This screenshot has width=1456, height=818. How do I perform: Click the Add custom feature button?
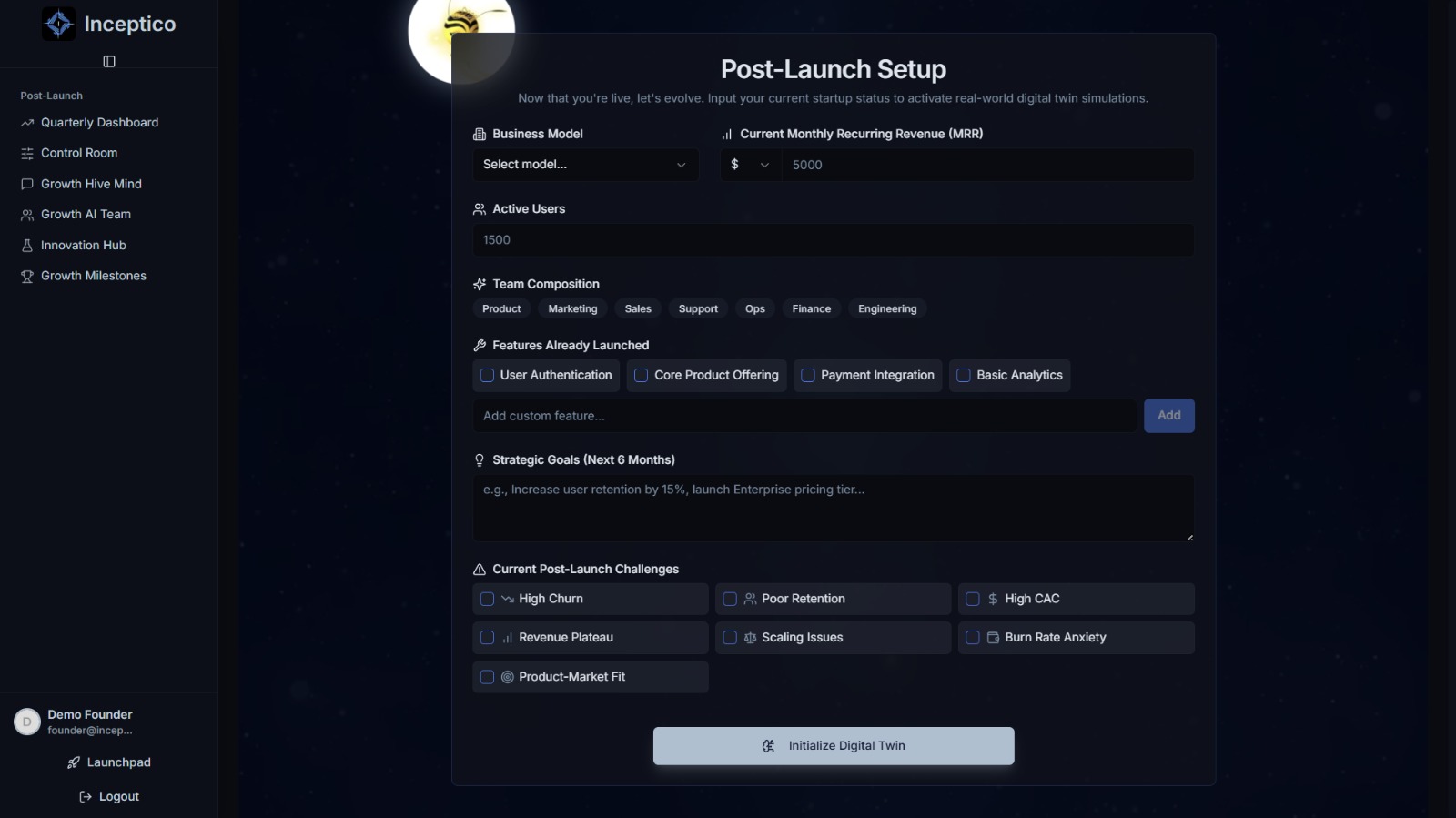point(1169,416)
